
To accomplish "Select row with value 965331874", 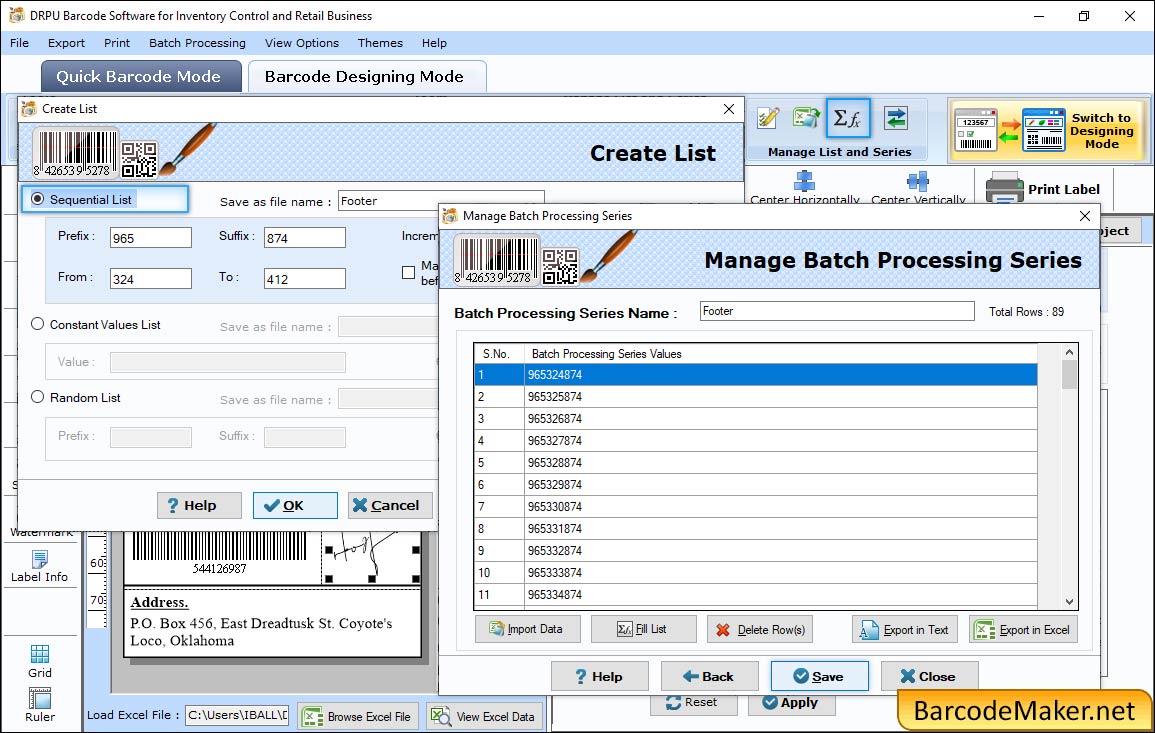I will click(x=756, y=528).
